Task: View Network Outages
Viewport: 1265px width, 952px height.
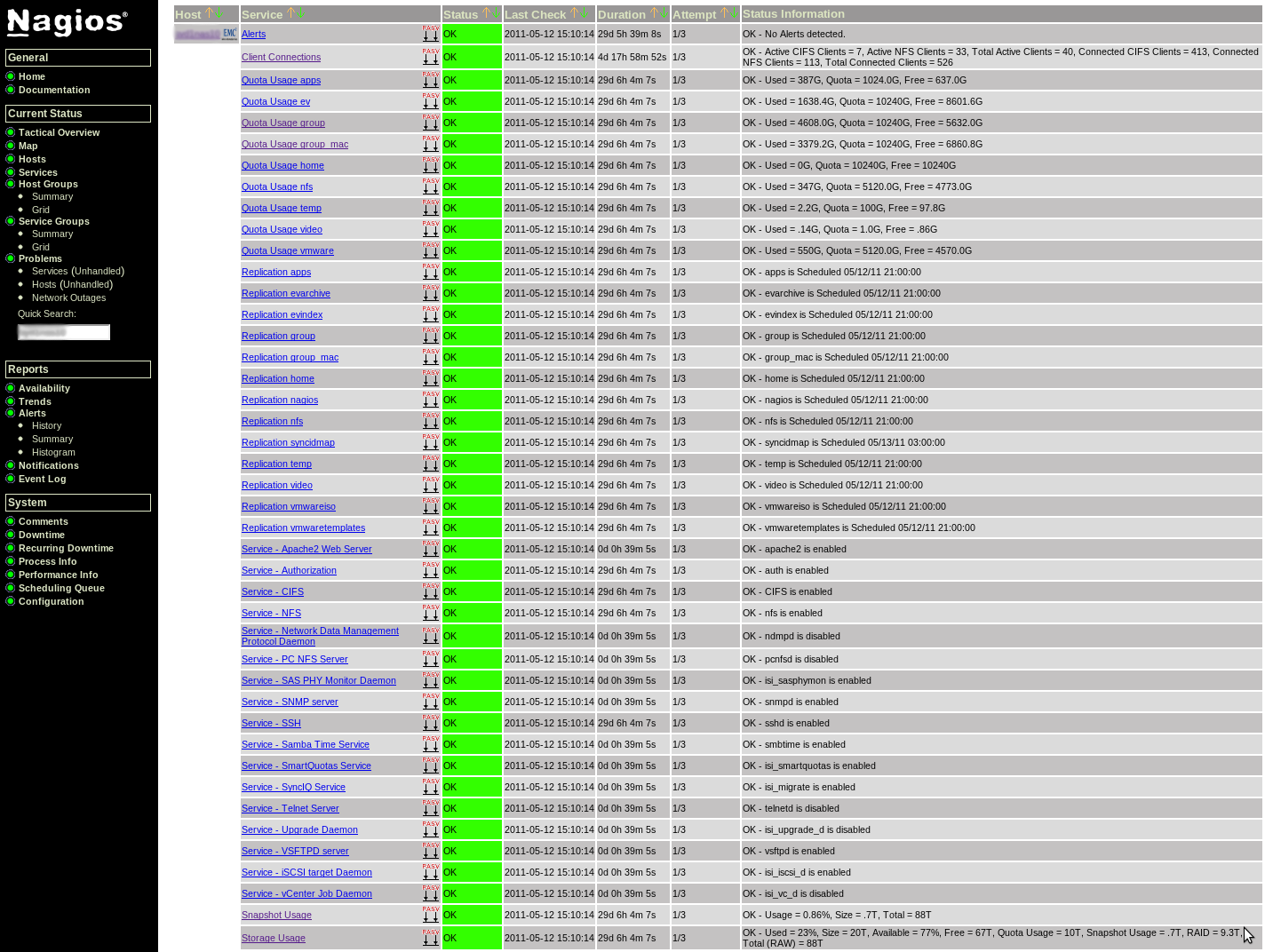Action: [x=68, y=297]
